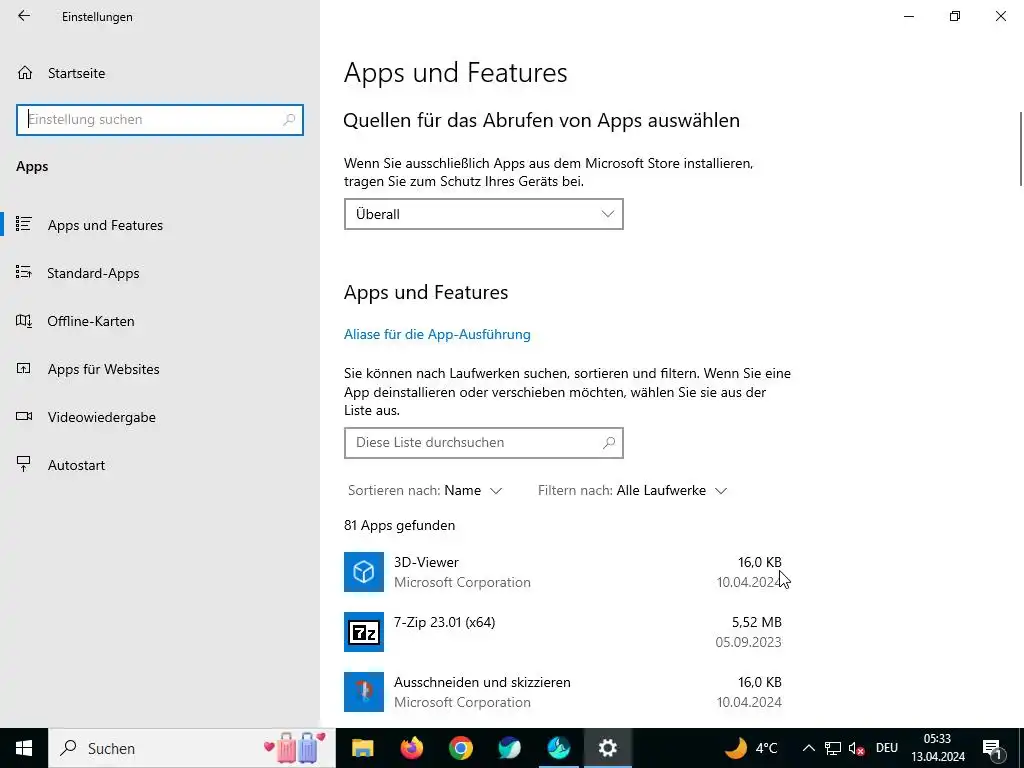Click the 05.09.2023 install date
1024x768 pixels.
(748, 642)
